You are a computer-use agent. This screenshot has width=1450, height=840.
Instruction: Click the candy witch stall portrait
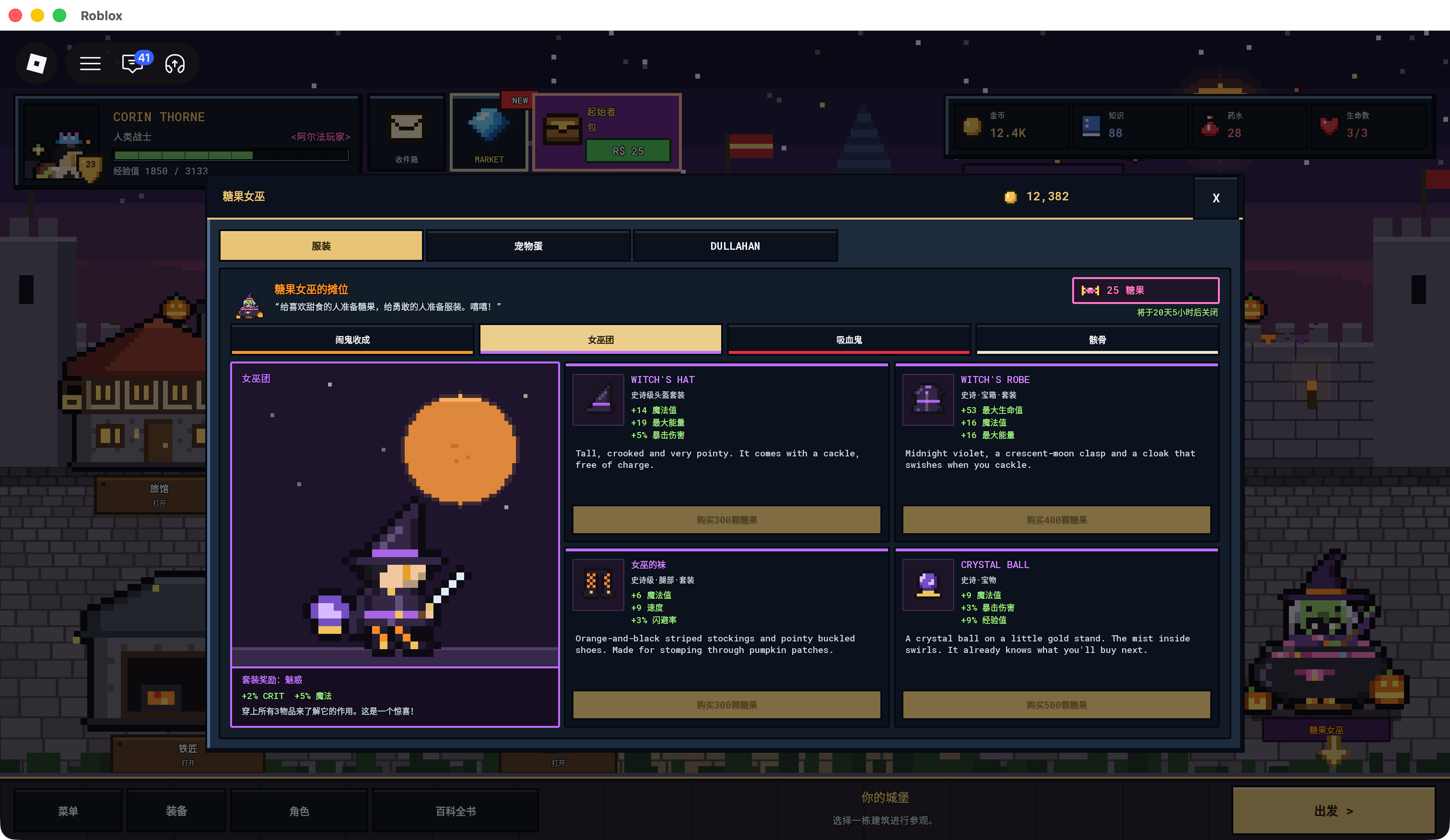click(x=249, y=305)
